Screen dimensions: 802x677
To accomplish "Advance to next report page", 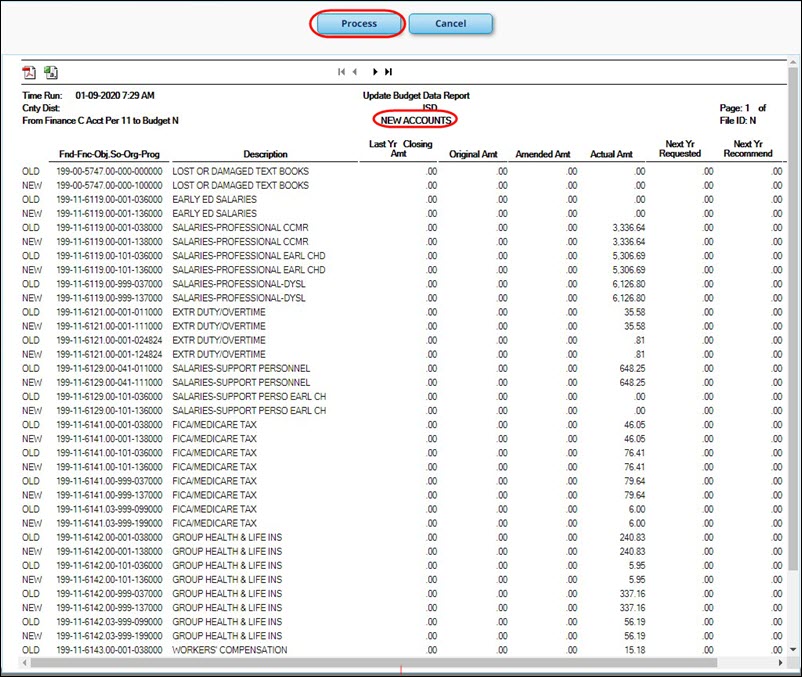I will (375, 72).
